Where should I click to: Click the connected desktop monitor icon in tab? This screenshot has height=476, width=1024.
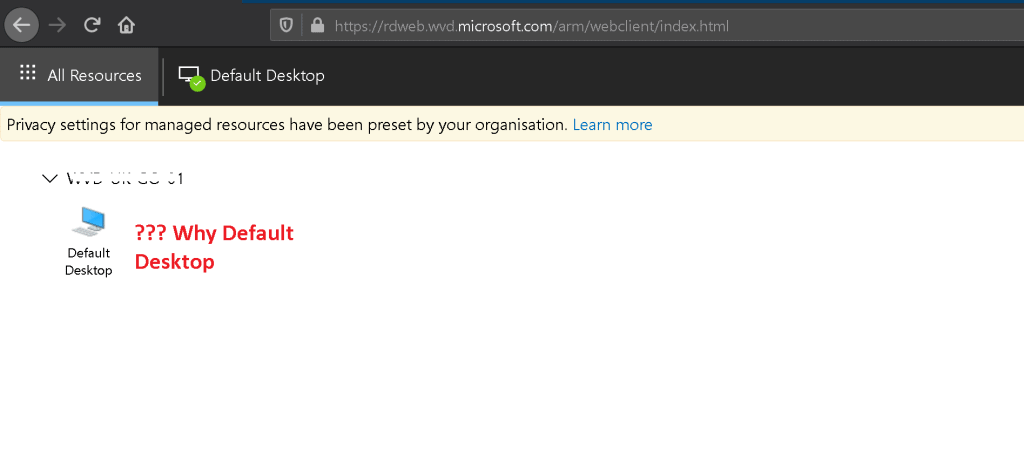[x=191, y=78]
